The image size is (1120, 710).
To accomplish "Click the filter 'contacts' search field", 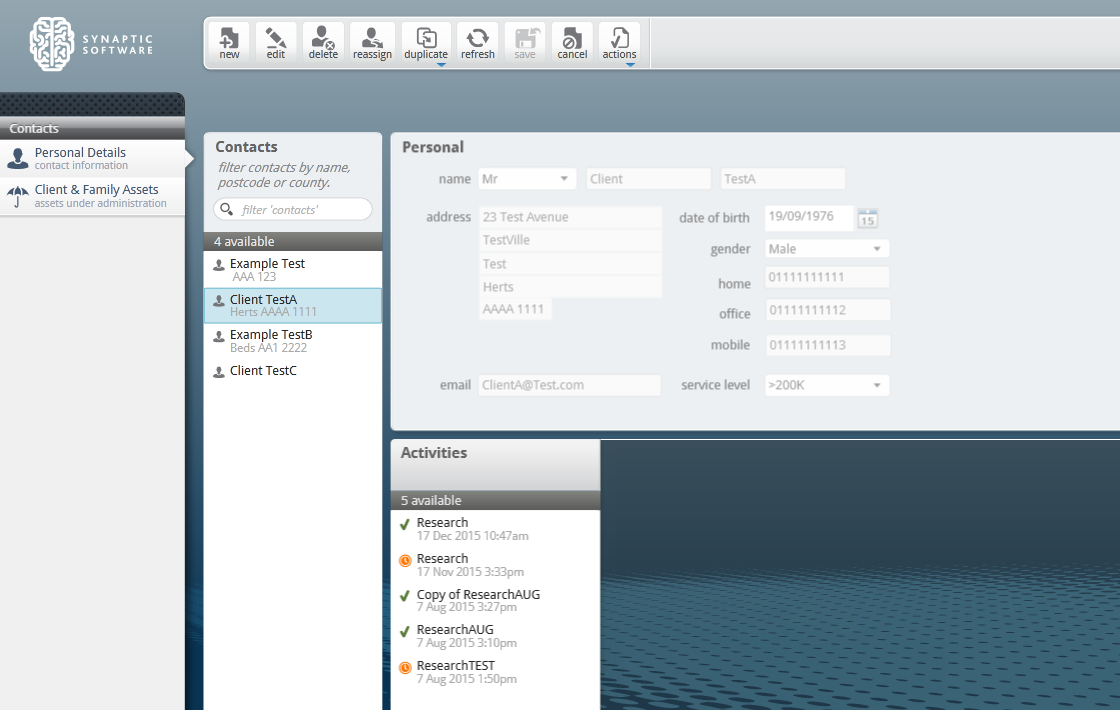I will tap(293, 209).
